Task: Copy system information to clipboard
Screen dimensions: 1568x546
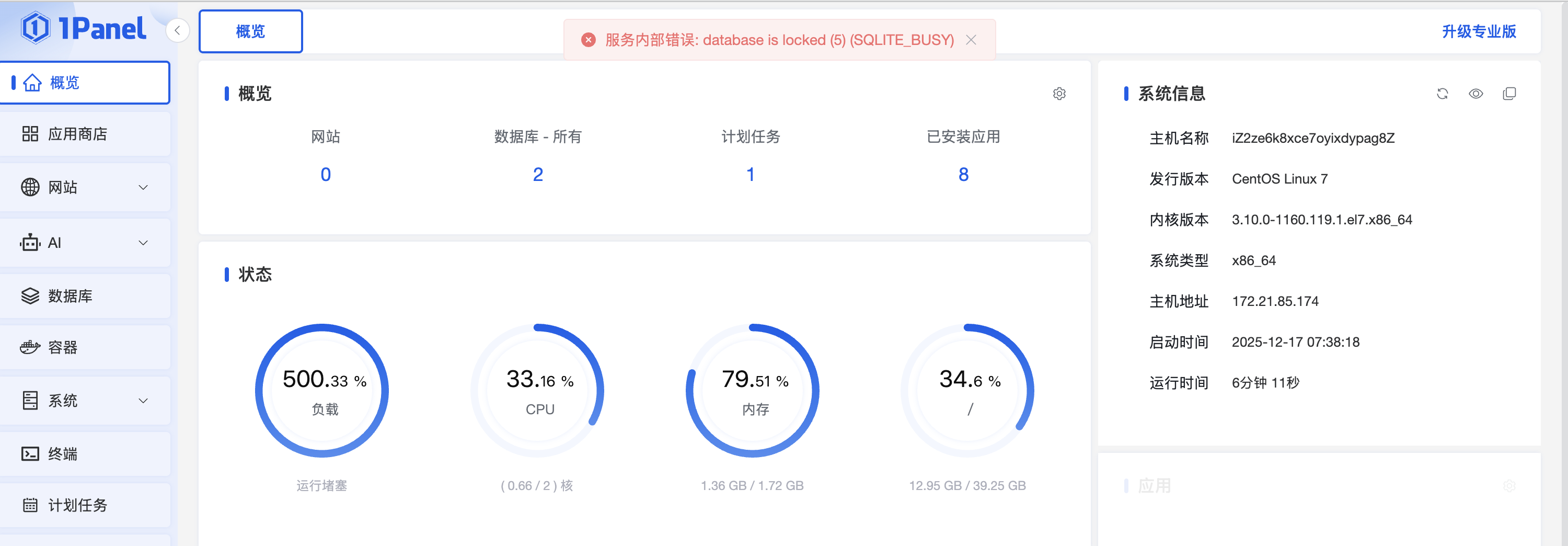Action: coord(1509,94)
